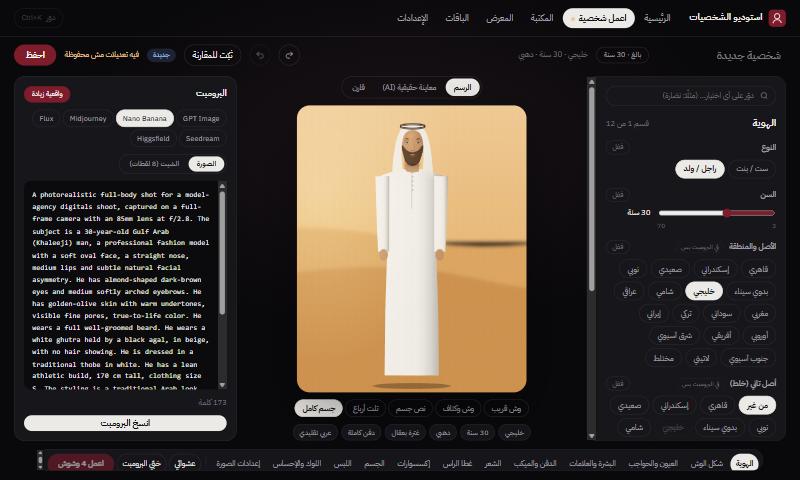Select the 'GPT Image' model chip

coord(201,118)
